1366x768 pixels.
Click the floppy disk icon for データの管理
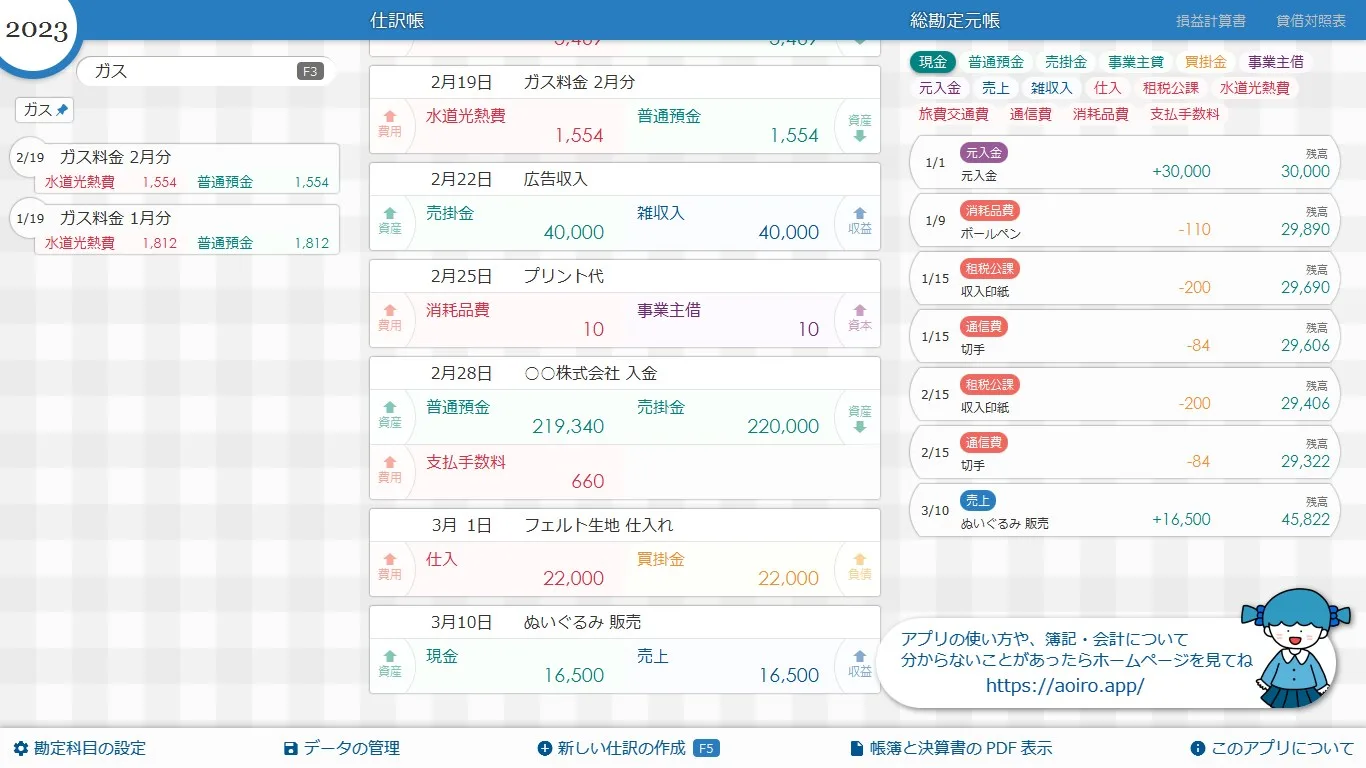[x=291, y=748]
